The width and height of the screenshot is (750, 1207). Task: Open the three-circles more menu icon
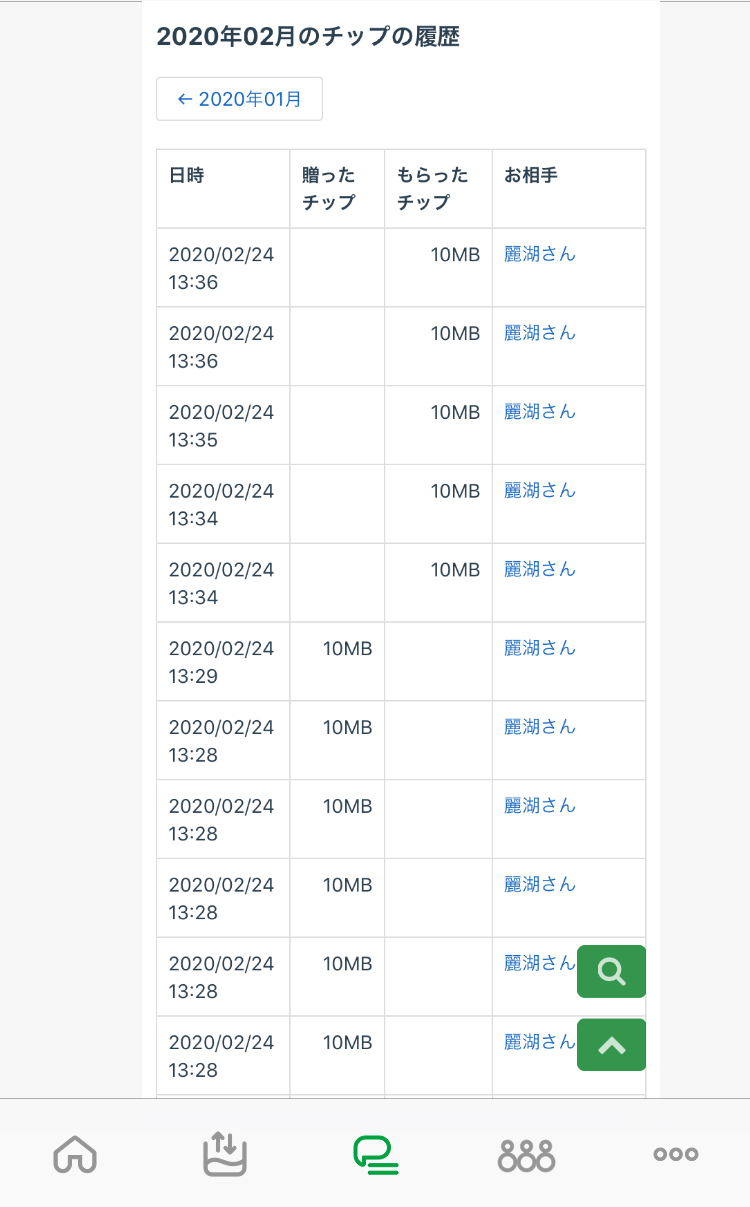[676, 1154]
